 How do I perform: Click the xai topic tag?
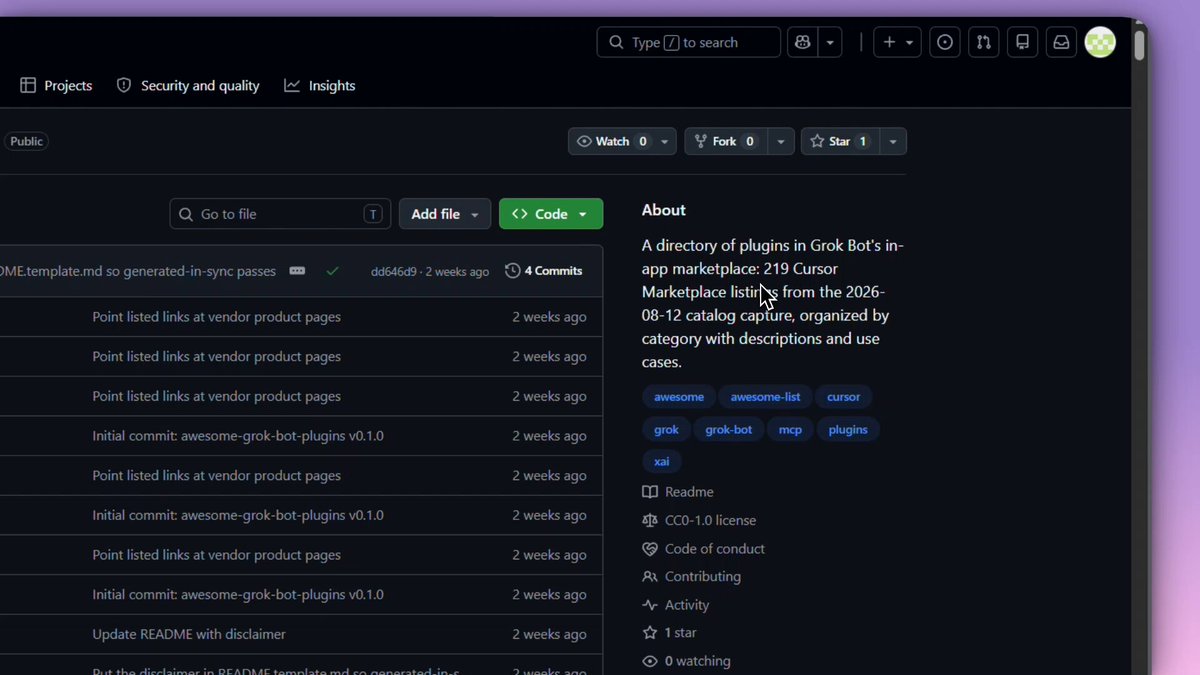(x=662, y=462)
